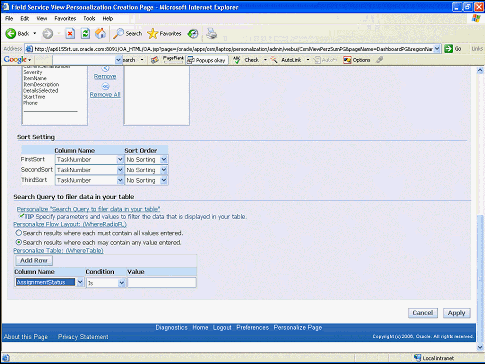
Task: Click the PageRank indicator
Action: click(x=173, y=60)
